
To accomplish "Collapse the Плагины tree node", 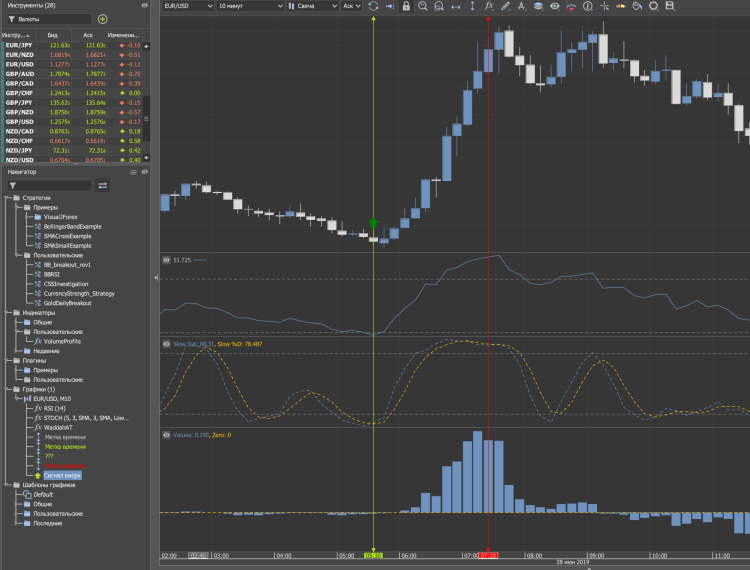I will pos(7,360).
